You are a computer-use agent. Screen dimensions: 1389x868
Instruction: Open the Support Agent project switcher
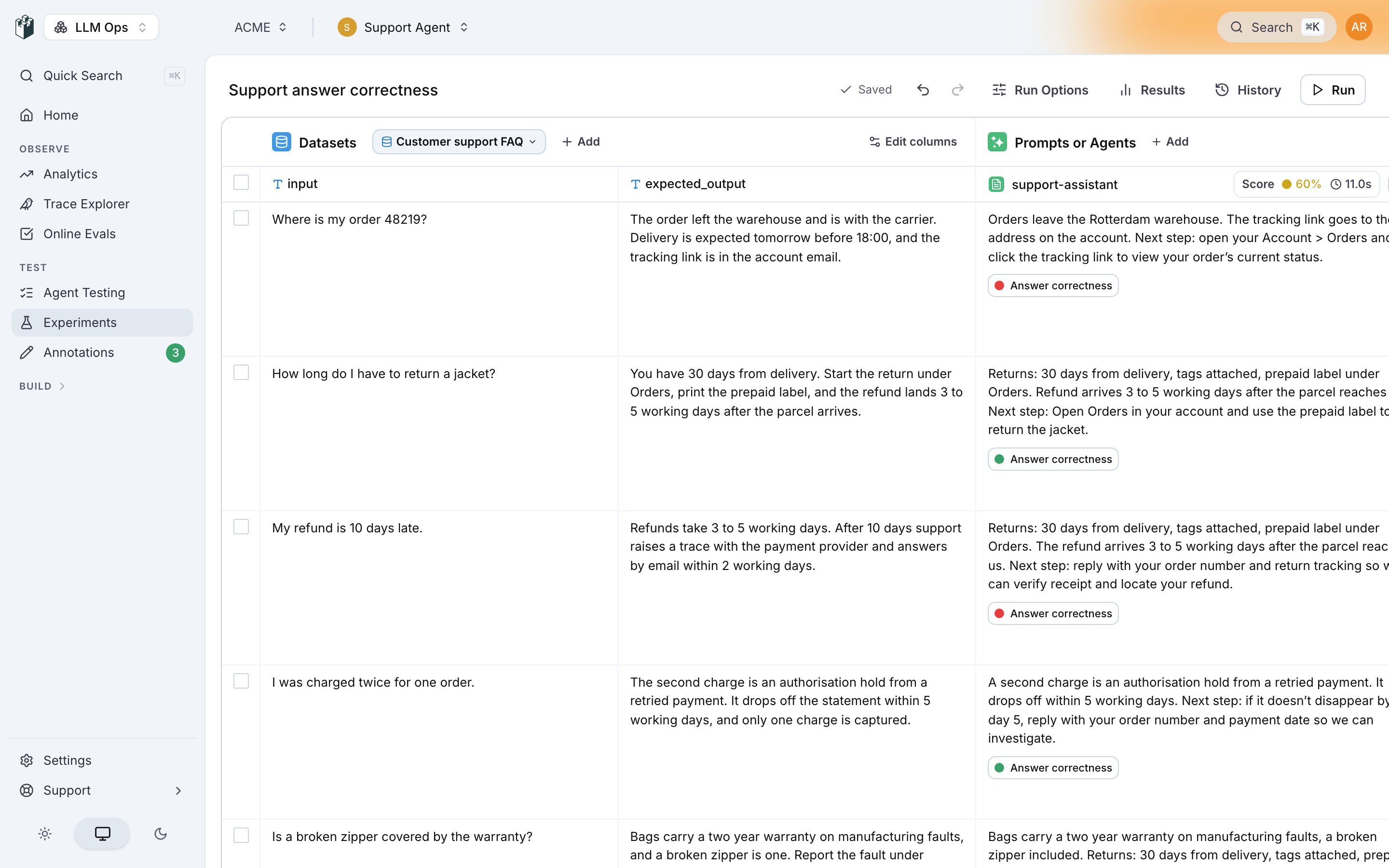pos(403,27)
